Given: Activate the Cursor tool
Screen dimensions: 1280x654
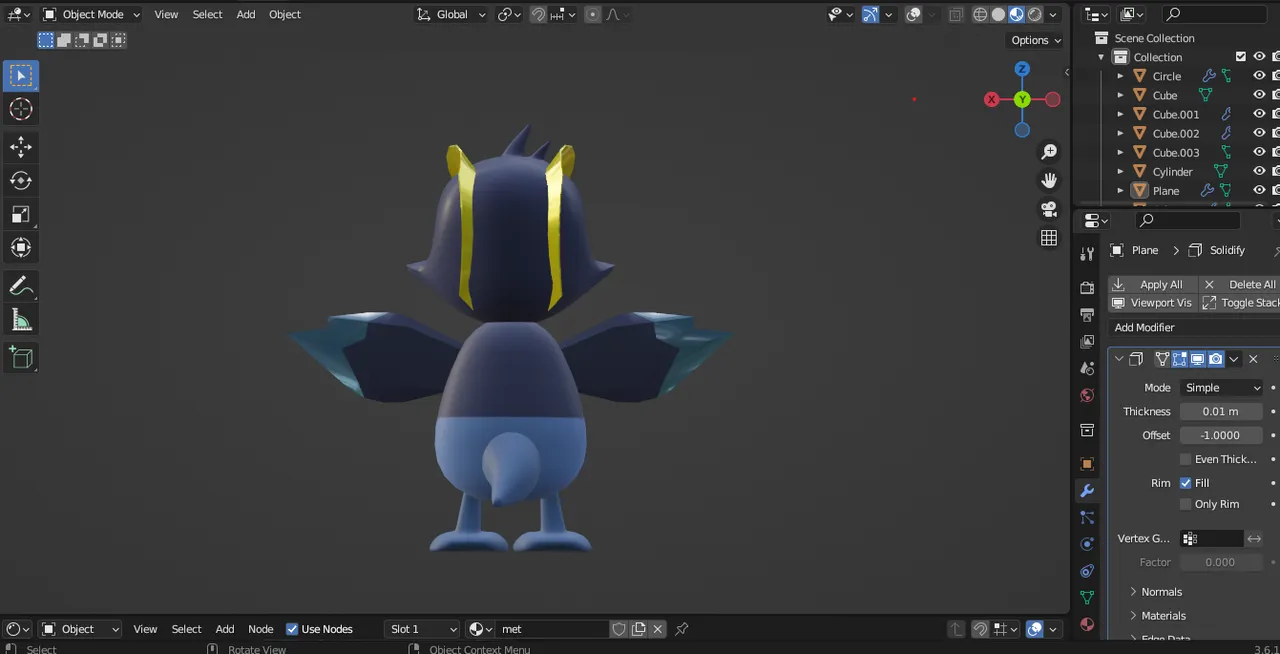Looking at the screenshot, I should click(21, 110).
